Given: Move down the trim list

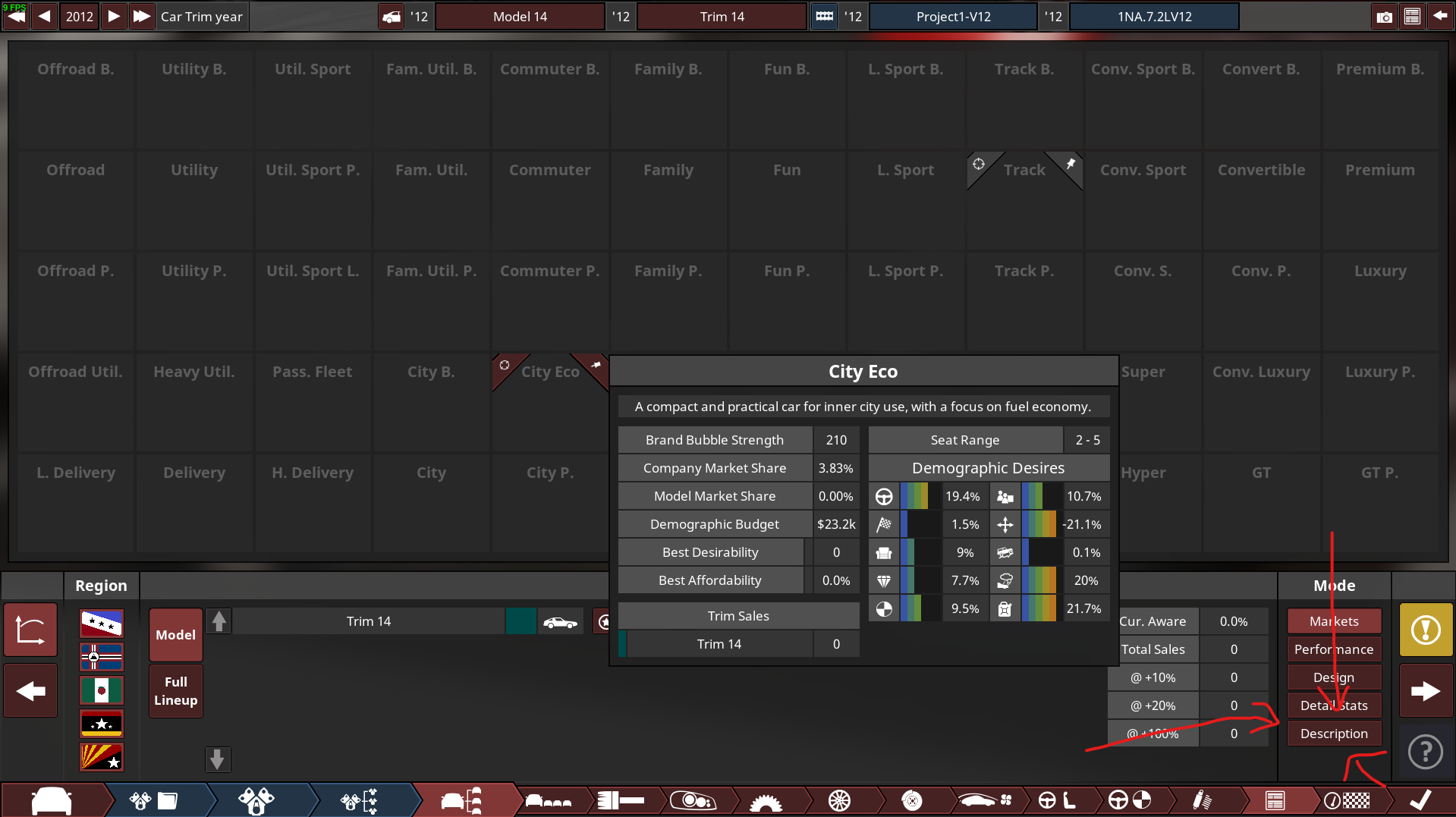Looking at the screenshot, I should pos(217,759).
